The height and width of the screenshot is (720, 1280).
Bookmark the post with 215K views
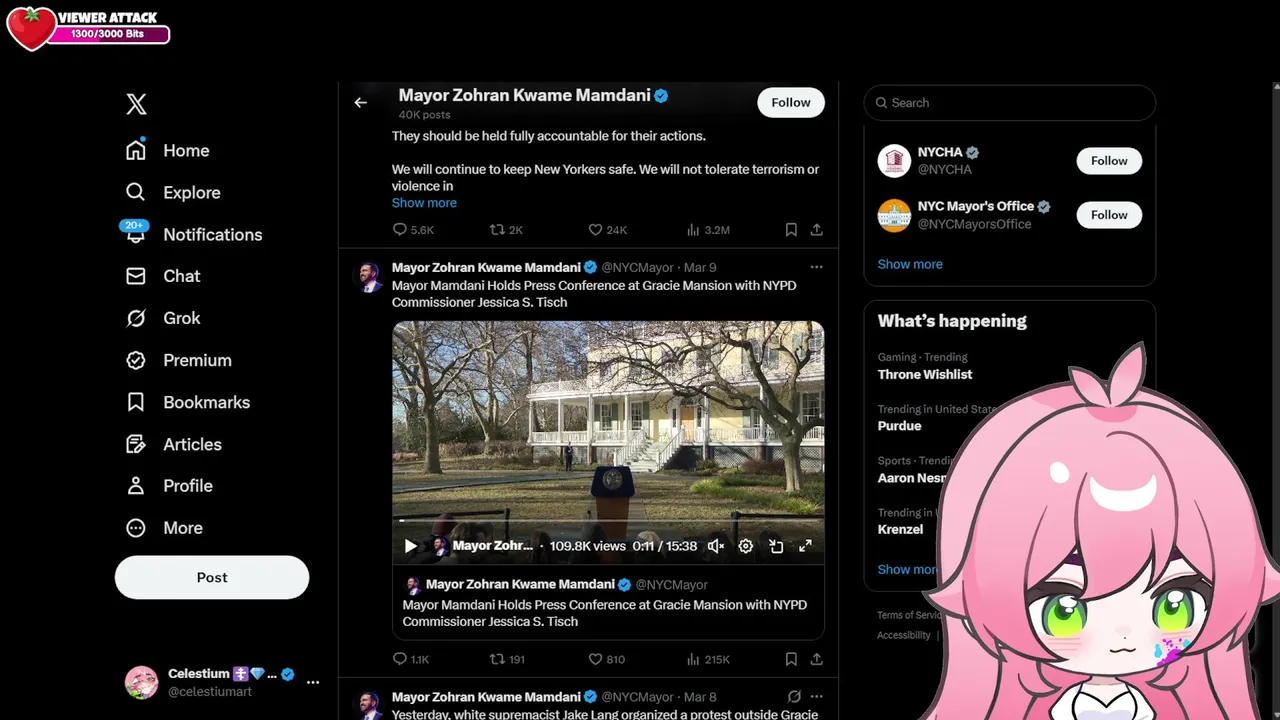pyautogui.click(x=791, y=660)
